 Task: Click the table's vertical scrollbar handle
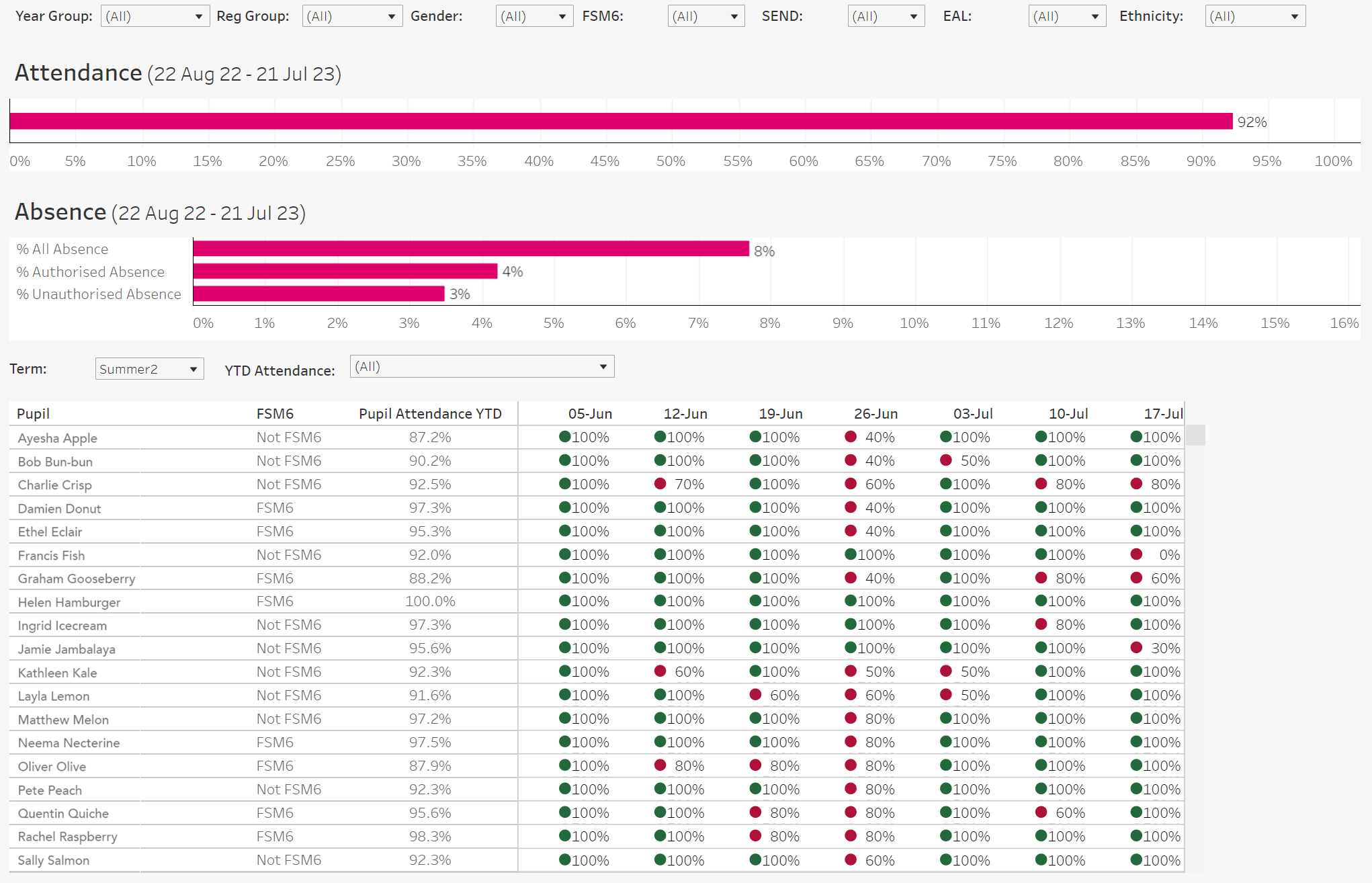[x=1195, y=435]
